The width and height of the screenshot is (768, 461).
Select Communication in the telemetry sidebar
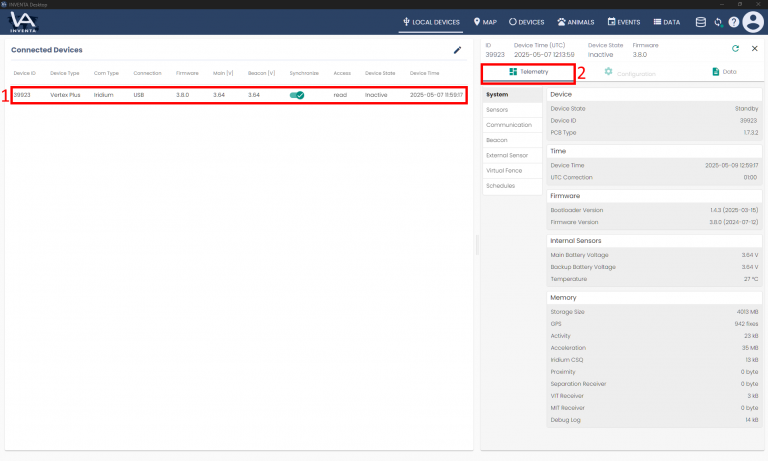(x=508, y=125)
